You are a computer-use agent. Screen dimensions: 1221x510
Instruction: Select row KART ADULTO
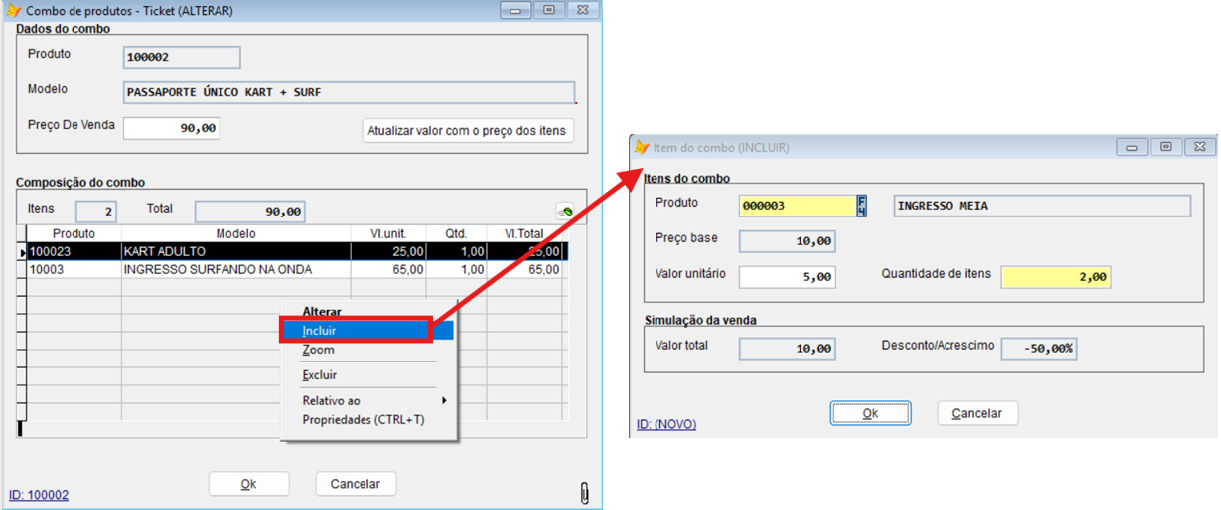[x=298, y=251]
